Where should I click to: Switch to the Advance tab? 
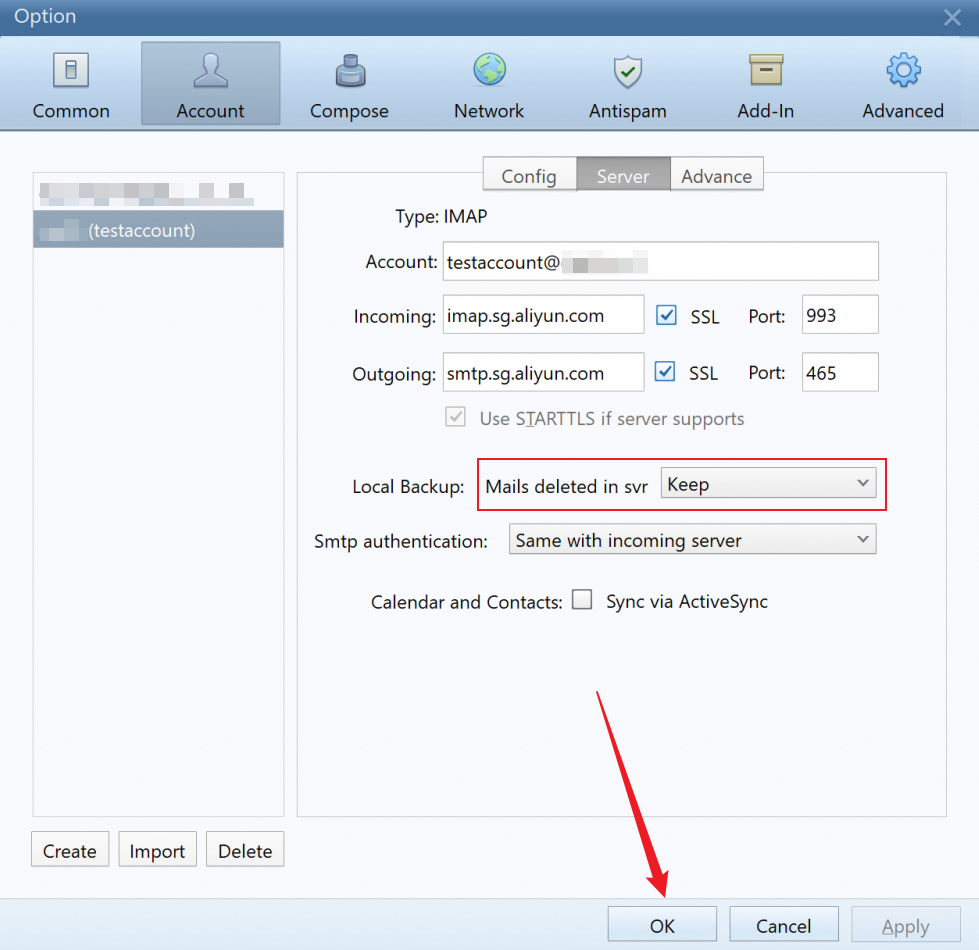(x=717, y=175)
